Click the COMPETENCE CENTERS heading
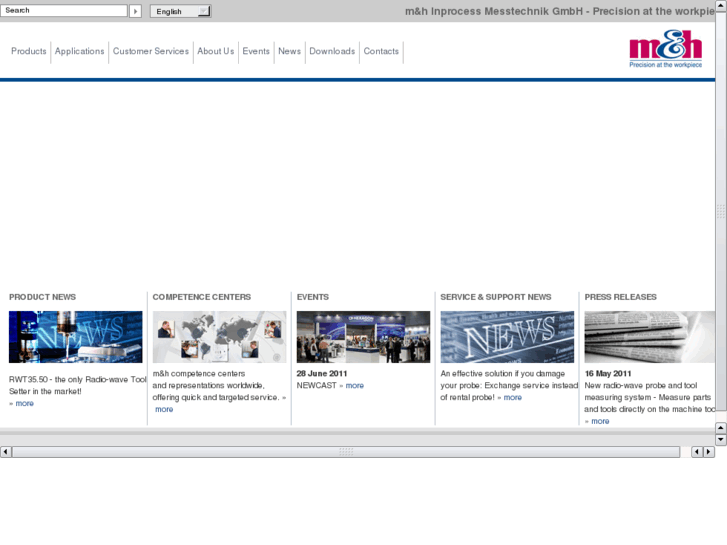This screenshot has height=545, width=727. (x=202, y=297)
